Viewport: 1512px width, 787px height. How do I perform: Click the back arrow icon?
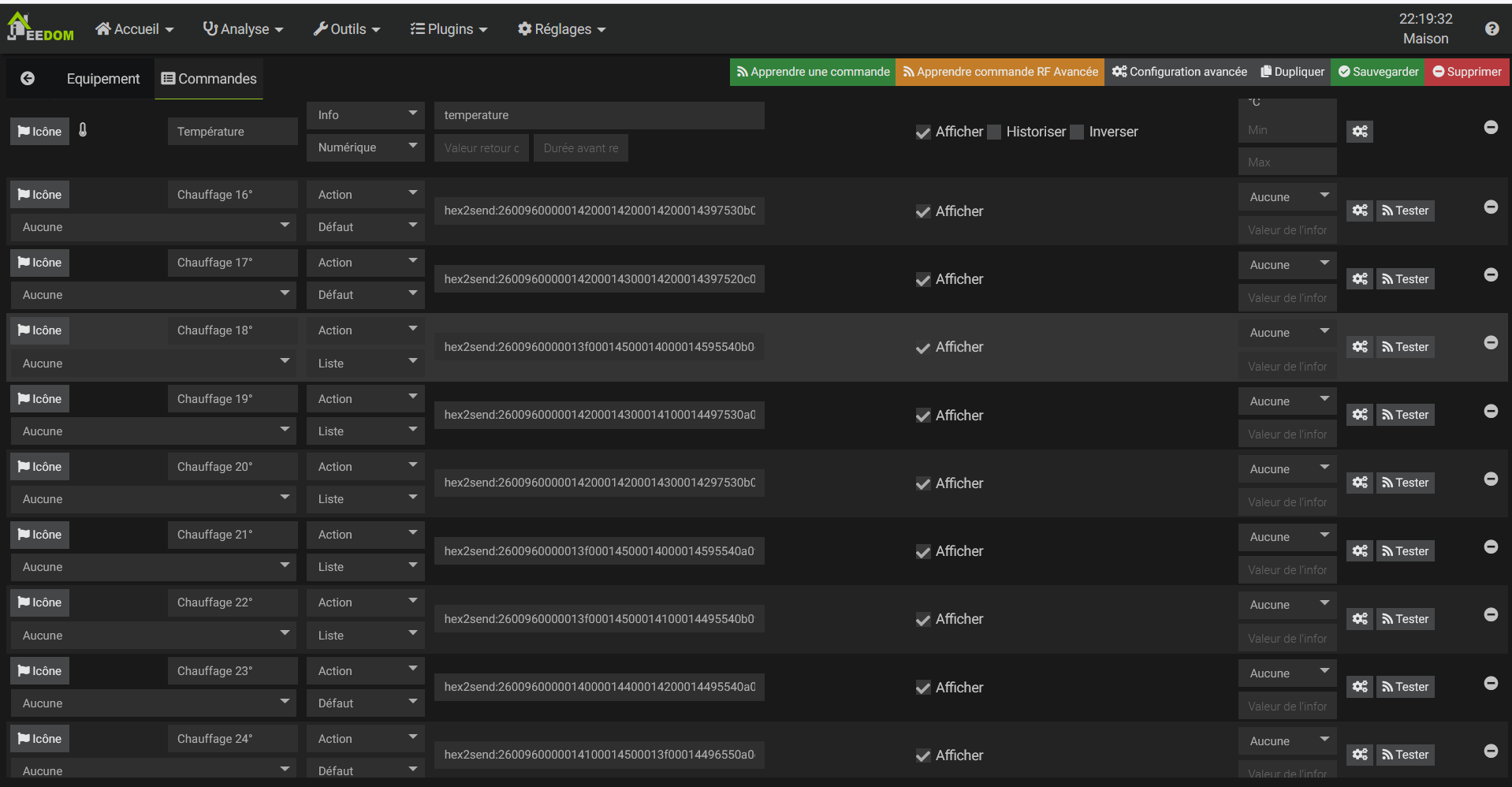[x=28, y=78]
